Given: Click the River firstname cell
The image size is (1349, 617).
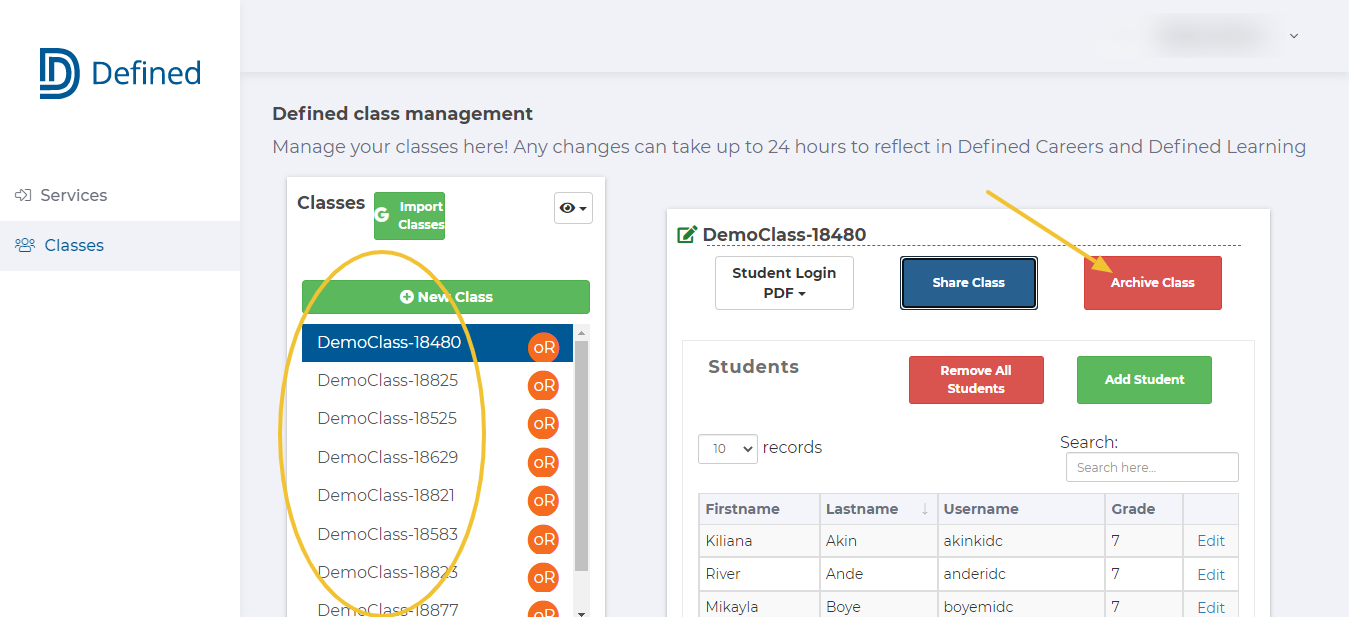Looking at the screenshot, I should (759, 575).
